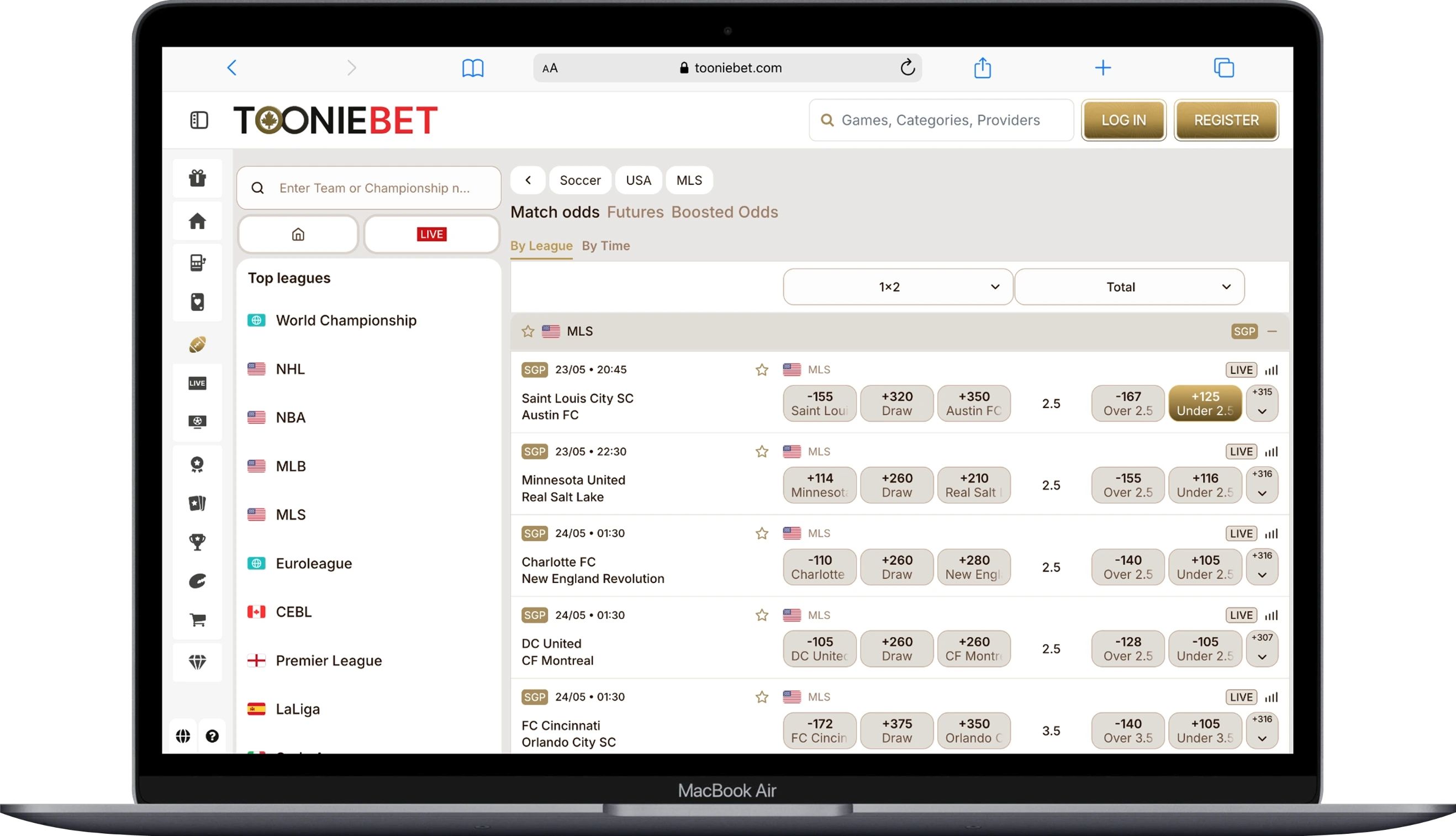Click the REGISTER button
This screenshot has width=1456, height=836.
[1226, 120]
